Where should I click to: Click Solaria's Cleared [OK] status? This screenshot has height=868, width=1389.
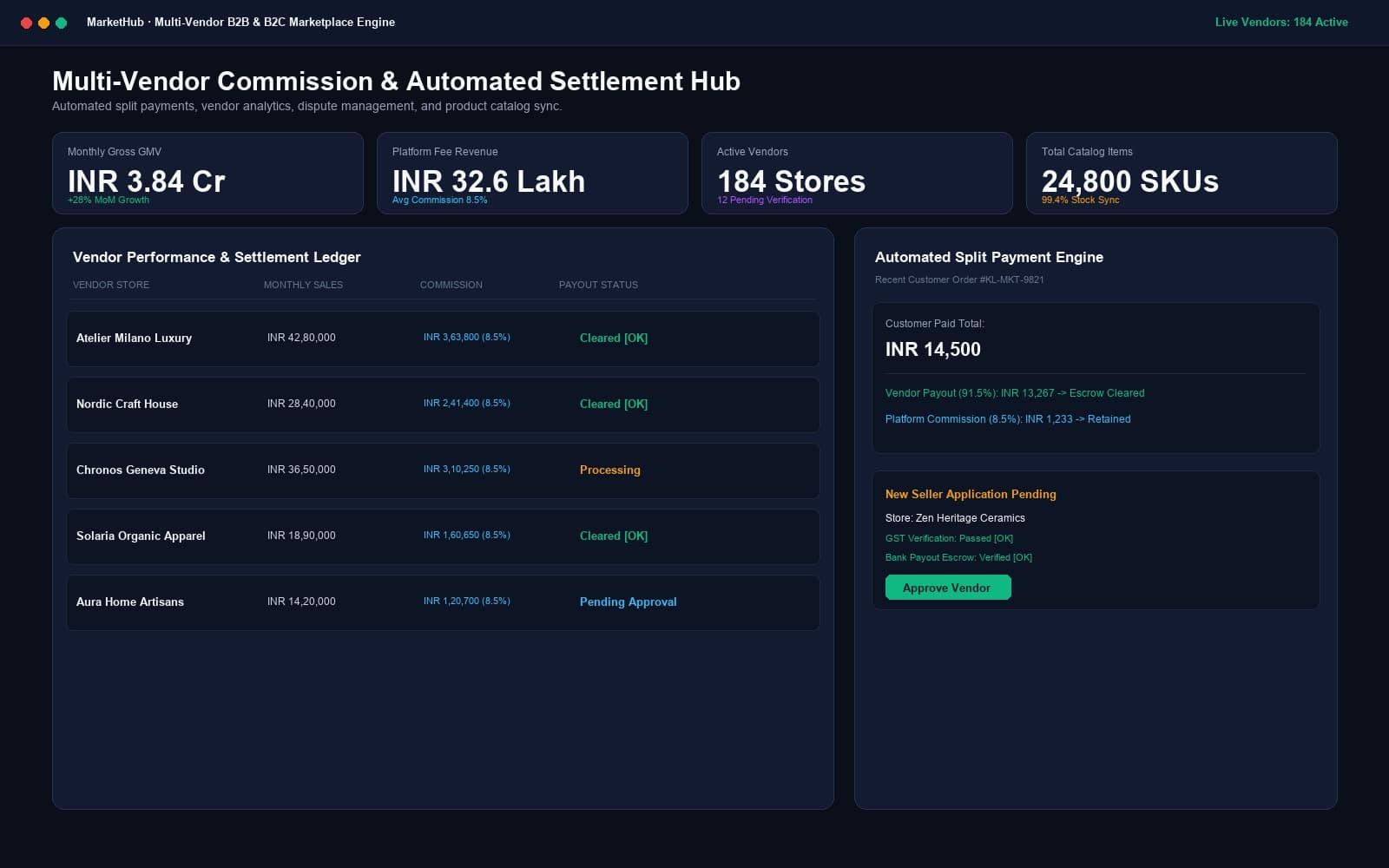click(x=614, y=536)
